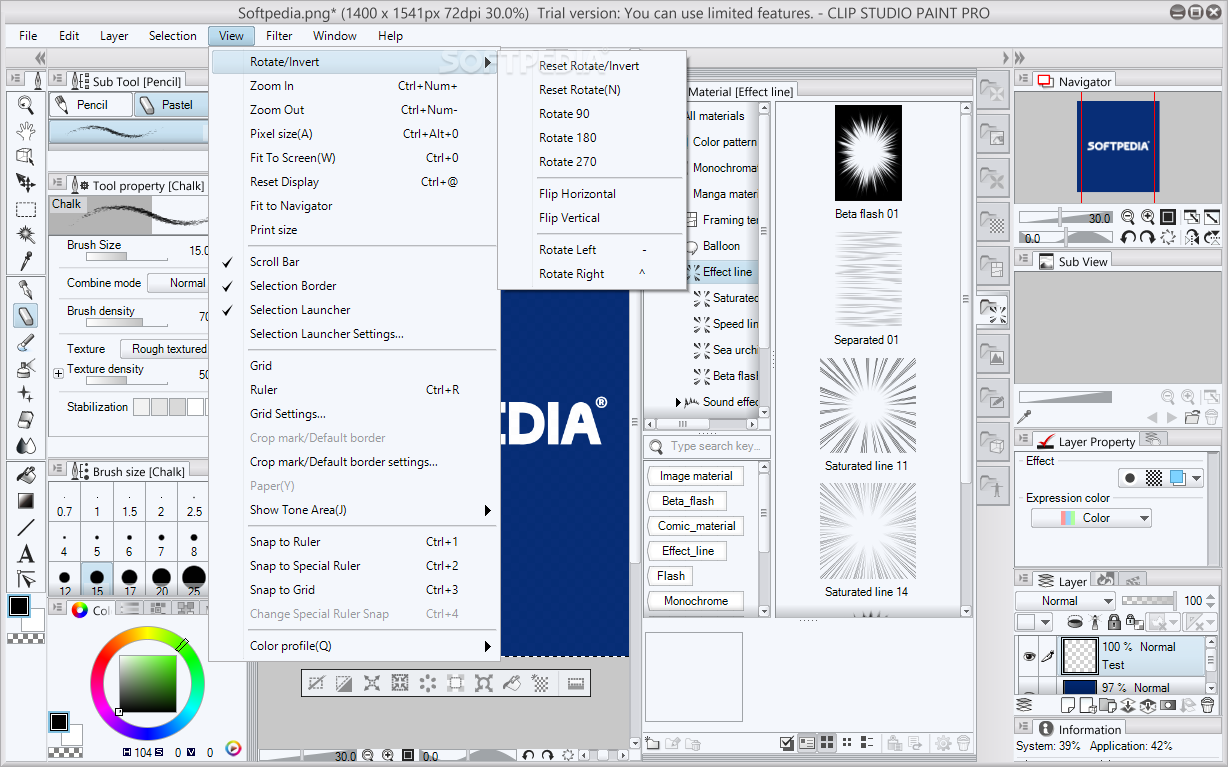Click Navigator rotate right icon
1228x767 pixels.
tap(1148, 238)
